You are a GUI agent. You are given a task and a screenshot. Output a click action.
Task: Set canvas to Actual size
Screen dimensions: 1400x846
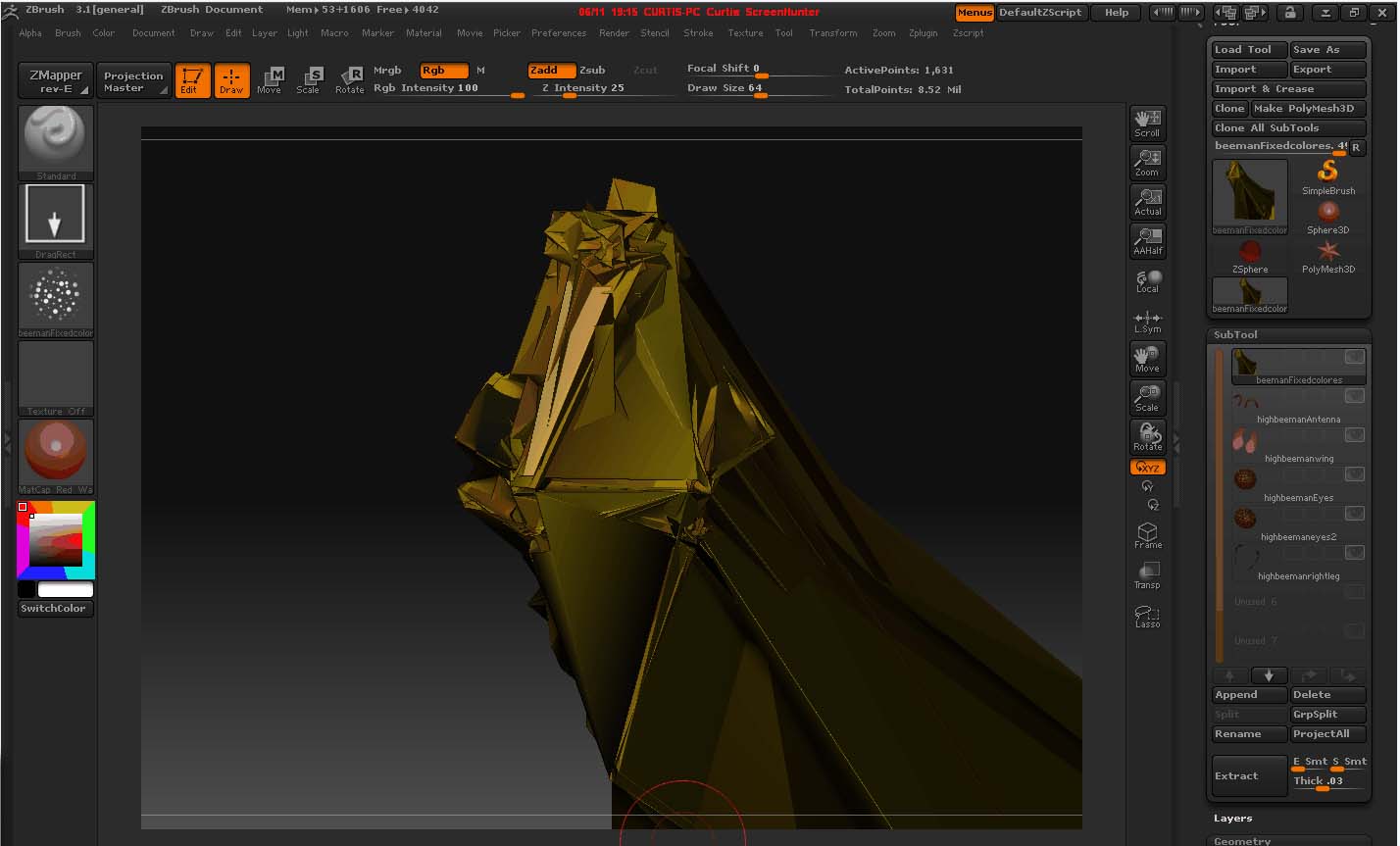coord(1147,201)
